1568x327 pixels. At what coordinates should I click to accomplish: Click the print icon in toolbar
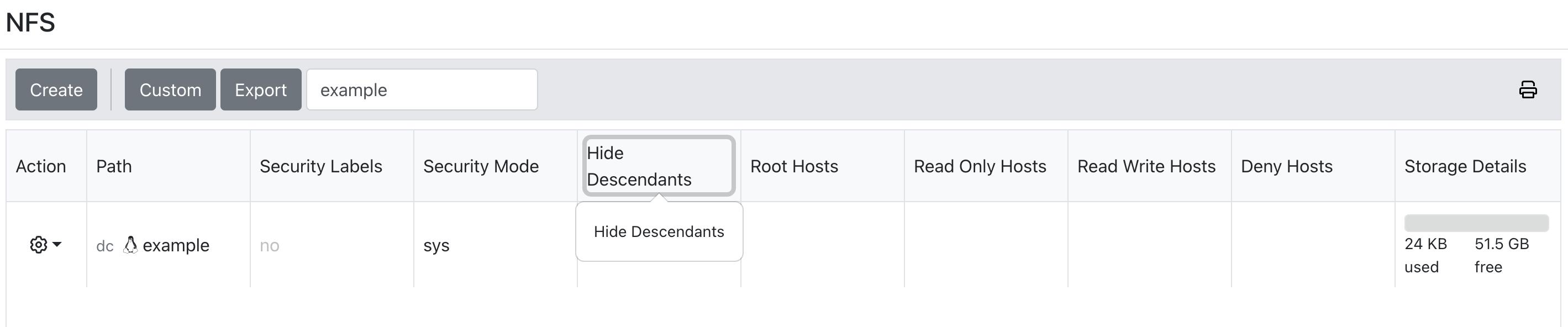[1527, 89]
